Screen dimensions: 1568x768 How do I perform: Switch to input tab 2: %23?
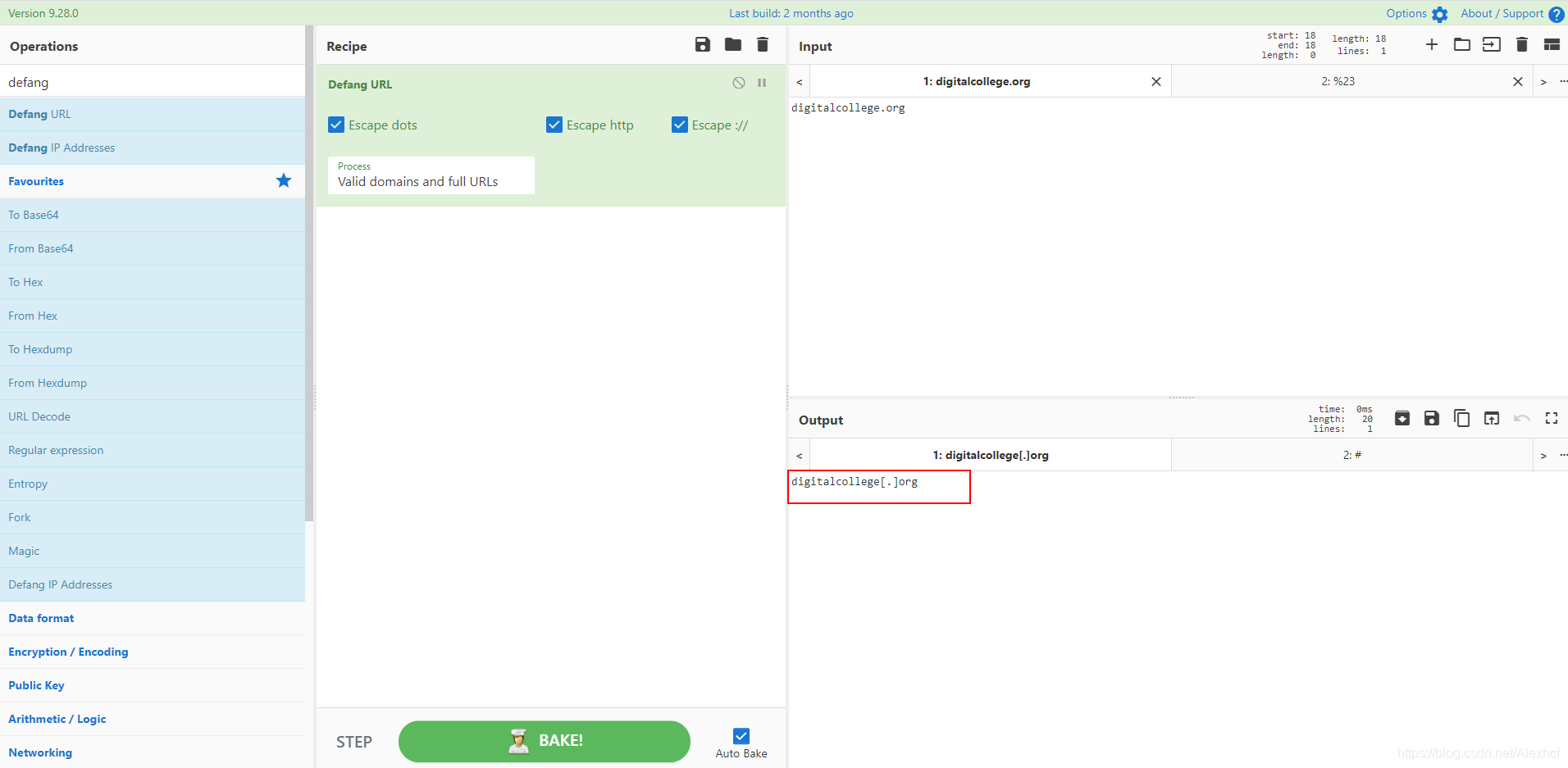pos(1338,81)
